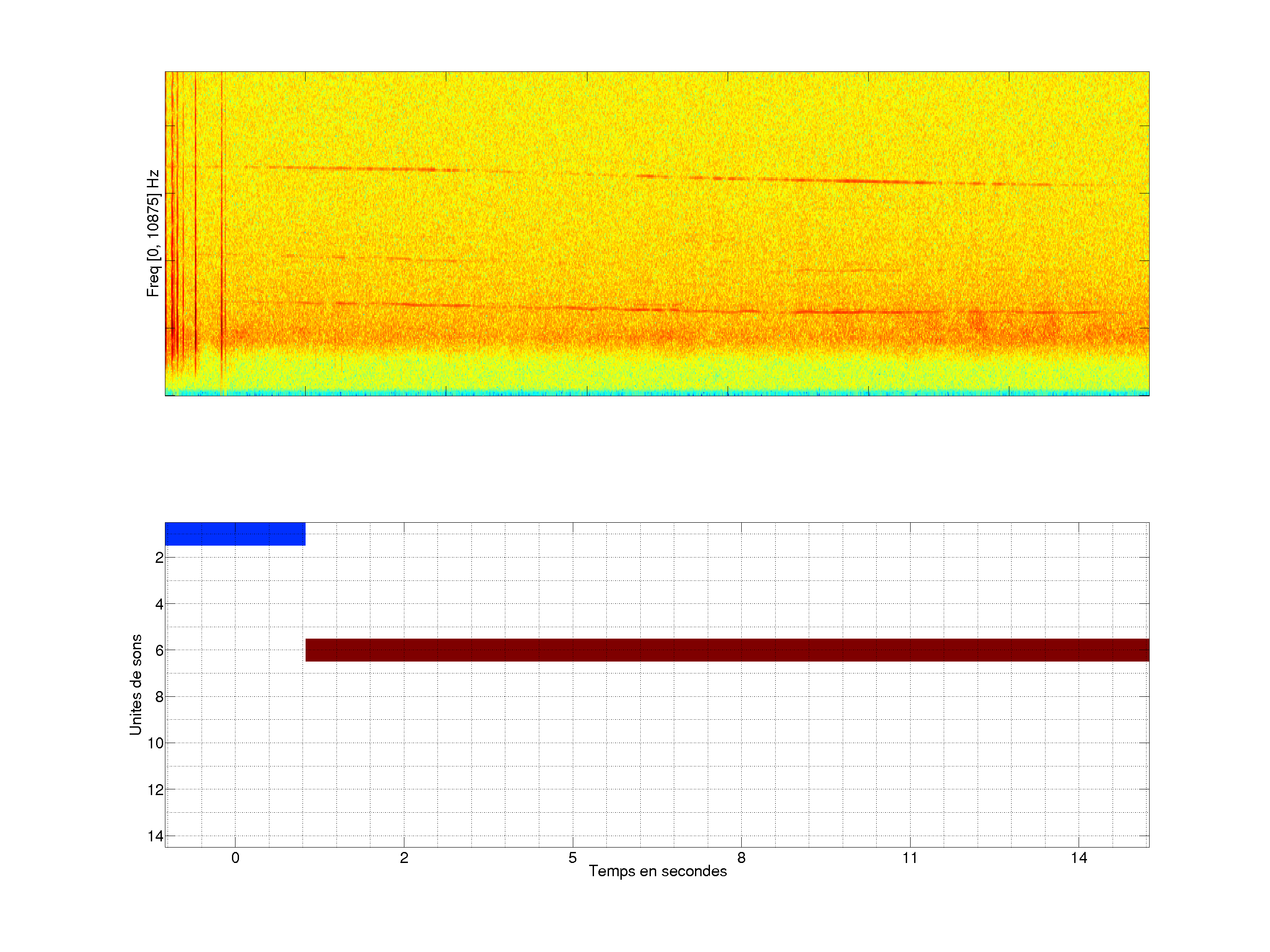This screenshot has height=952, width=1270.
Task: Click x-axis tick label 5
Action: click(572, 858)
